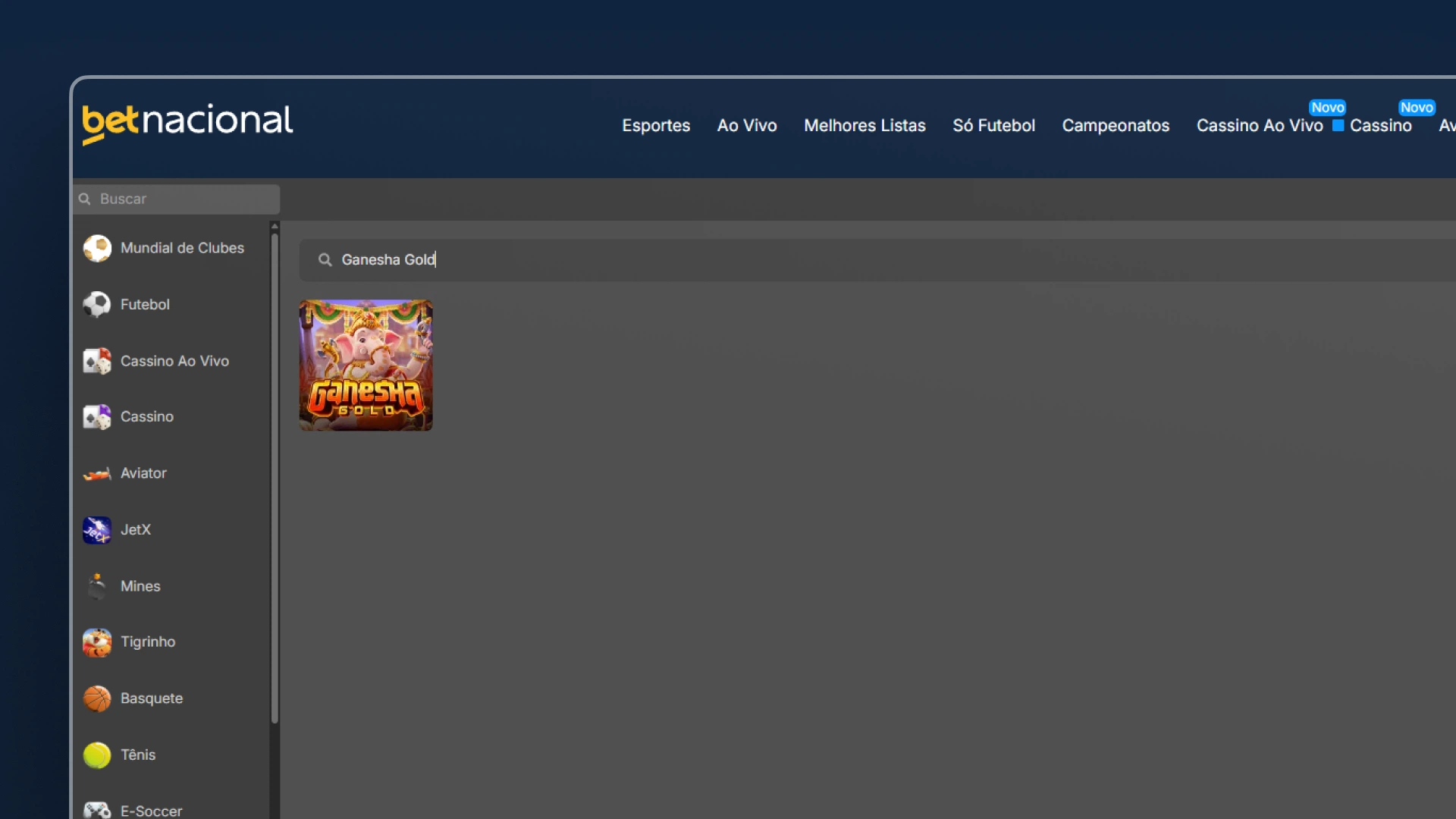
Task: Click the betnacional logo
Action: coord(187,123)
